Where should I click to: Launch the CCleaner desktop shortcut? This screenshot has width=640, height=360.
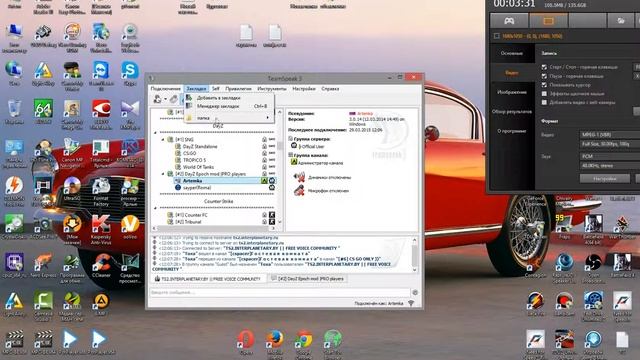[x=101, y=265]
